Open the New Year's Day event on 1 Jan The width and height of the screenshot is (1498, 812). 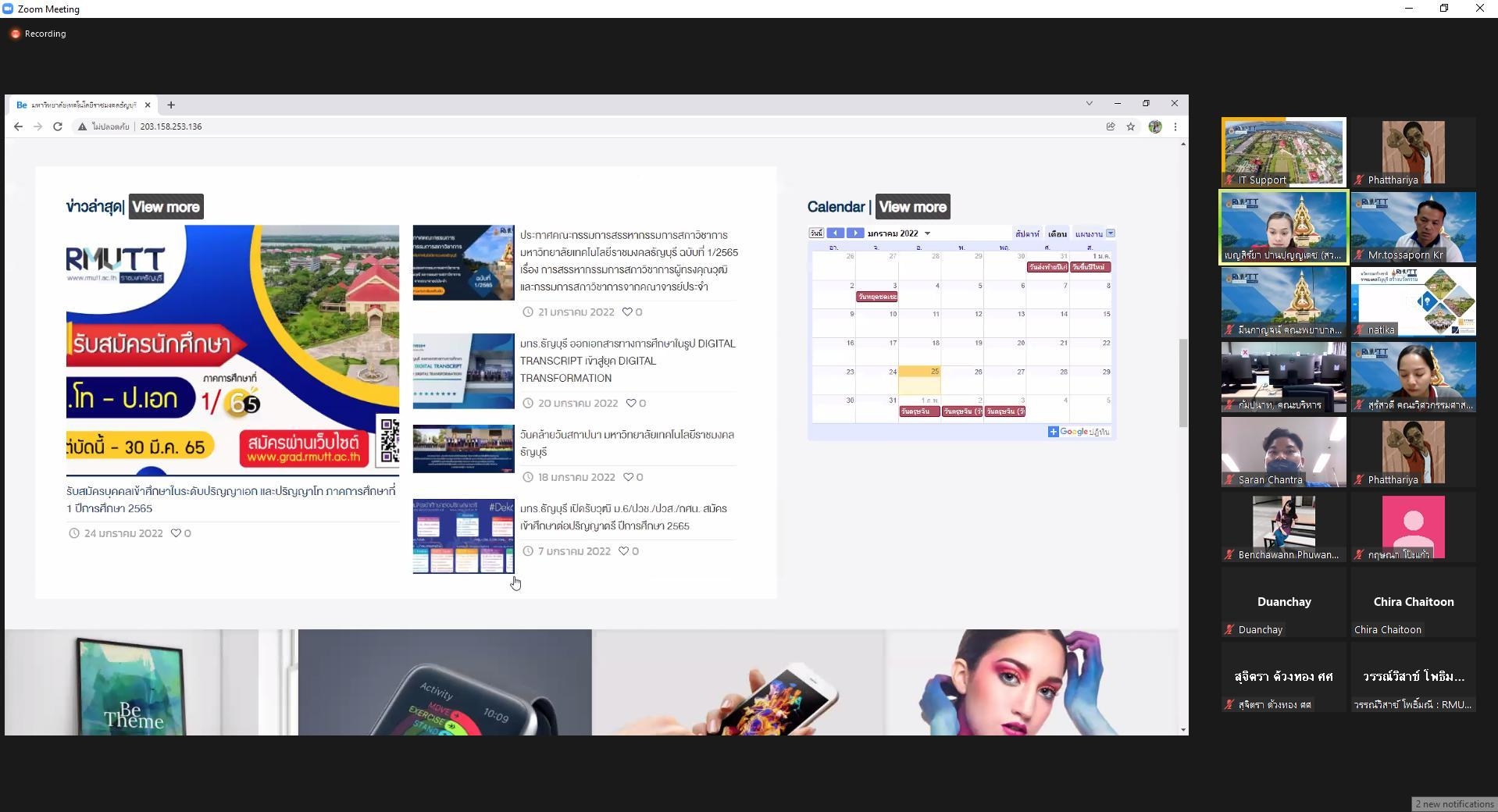point(1090,267)
